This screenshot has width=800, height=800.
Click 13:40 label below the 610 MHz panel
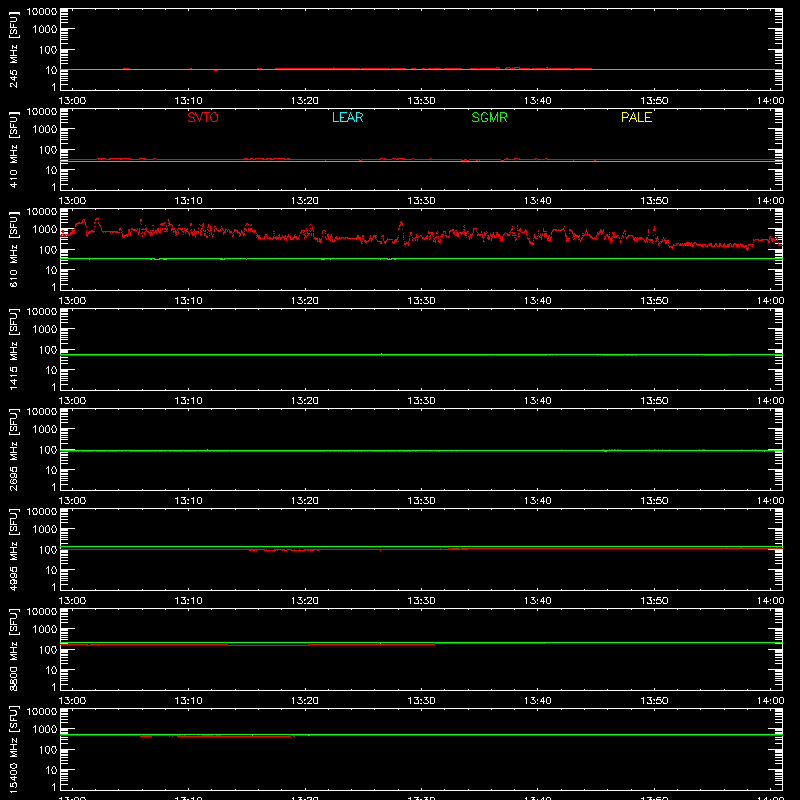538,301
